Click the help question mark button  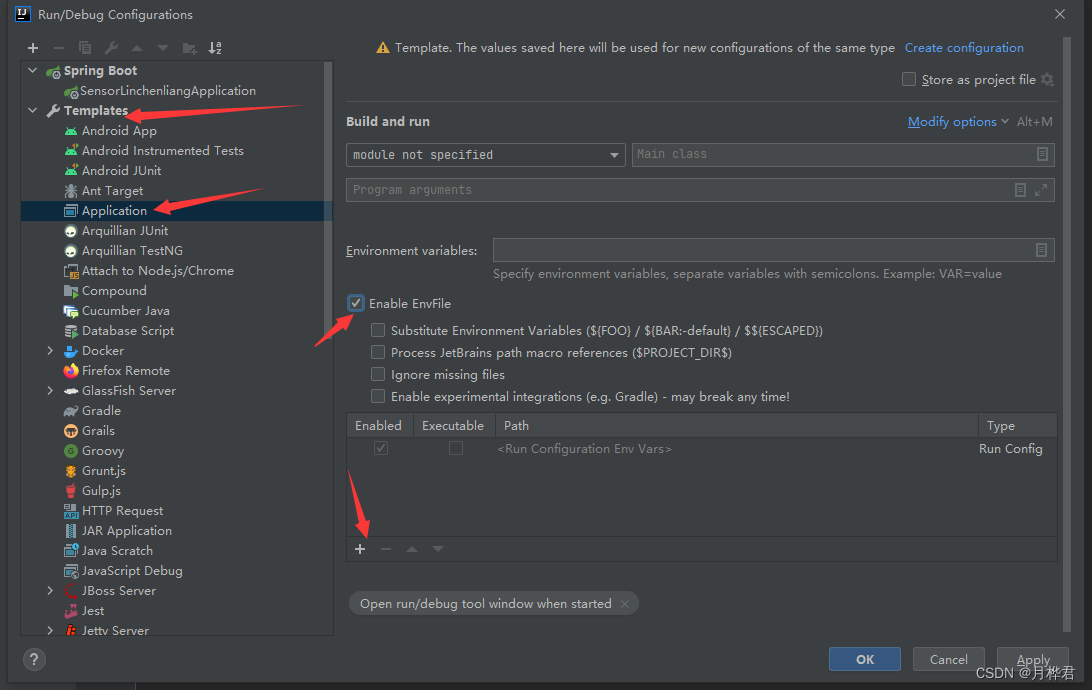33,659
